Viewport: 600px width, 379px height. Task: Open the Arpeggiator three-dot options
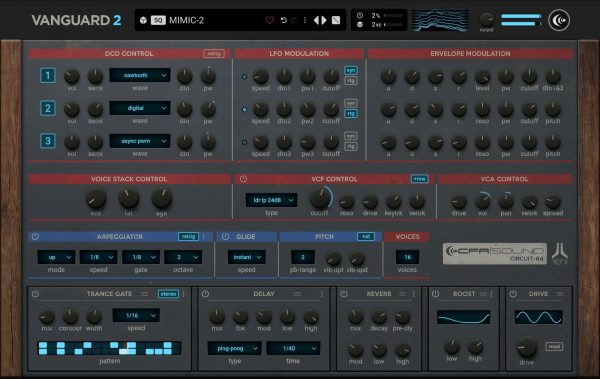[x=204, y=237]
